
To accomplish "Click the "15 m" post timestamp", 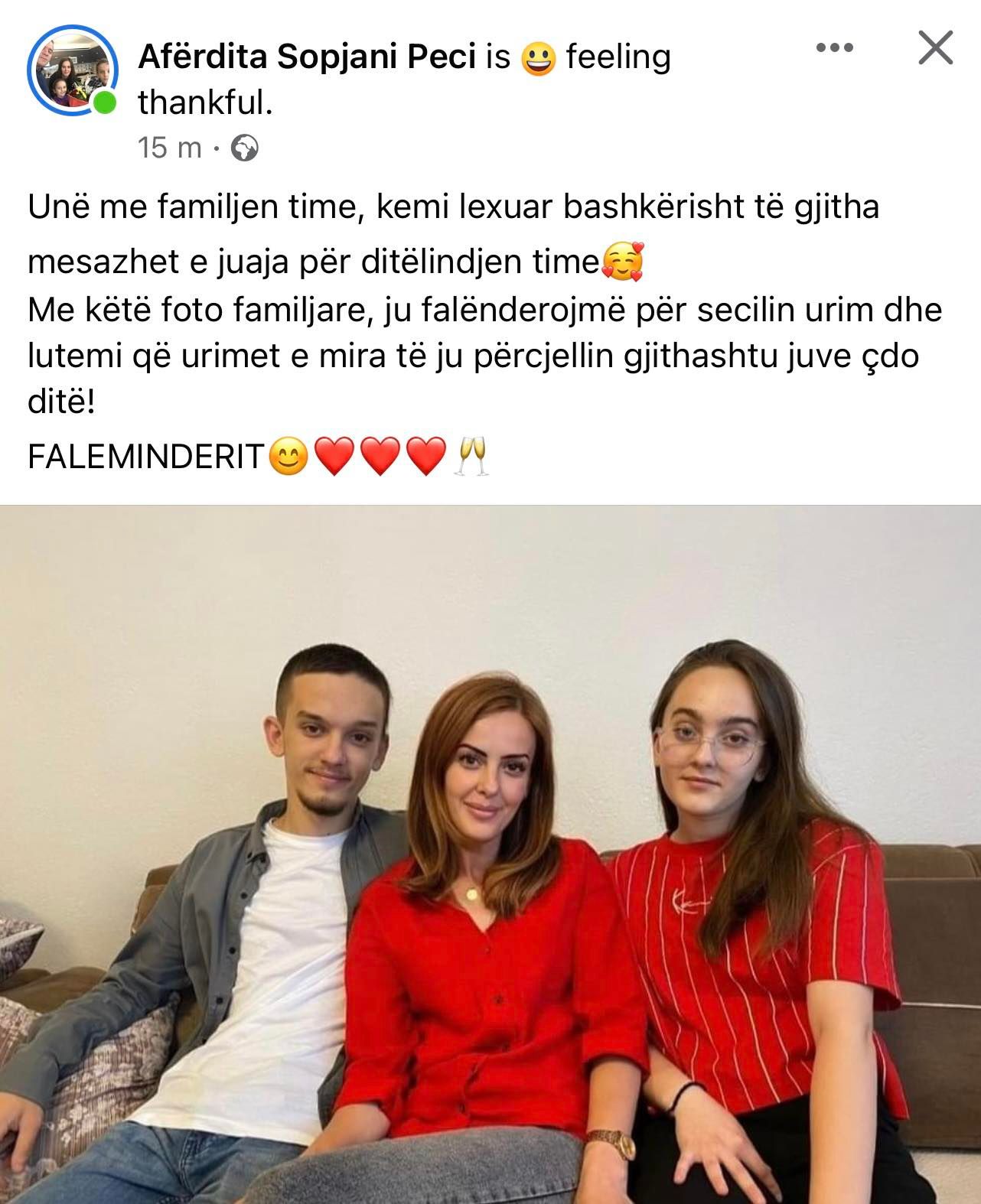I will 170,148.
